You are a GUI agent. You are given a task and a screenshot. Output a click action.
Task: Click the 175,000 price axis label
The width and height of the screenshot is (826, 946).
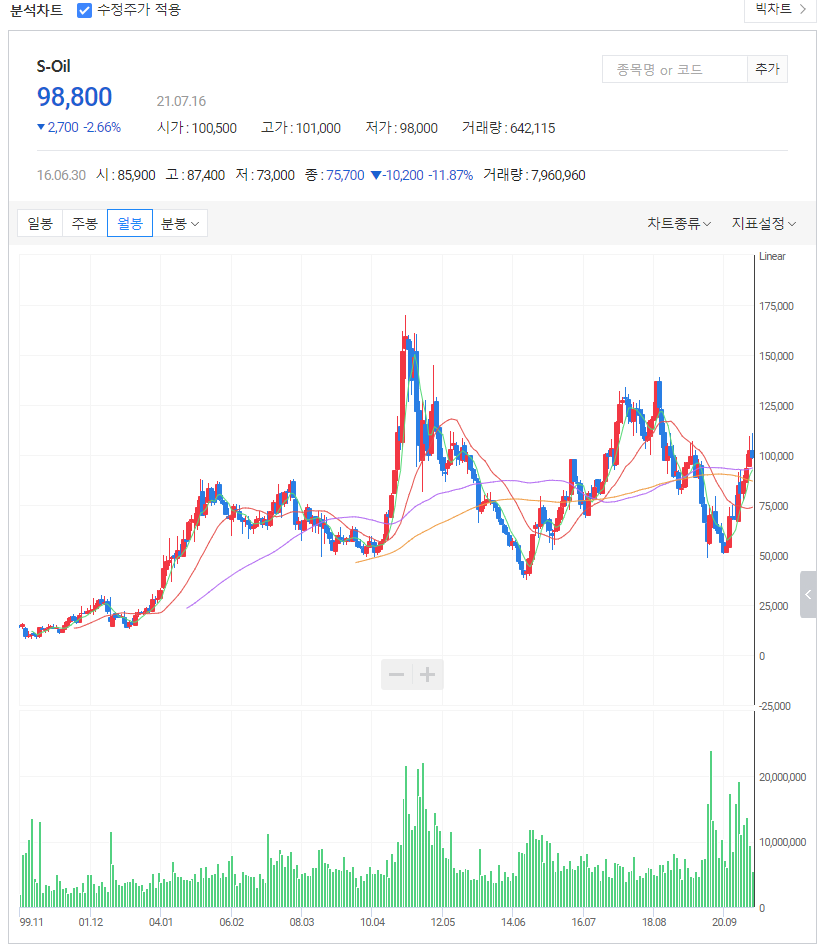coord(776,306)
